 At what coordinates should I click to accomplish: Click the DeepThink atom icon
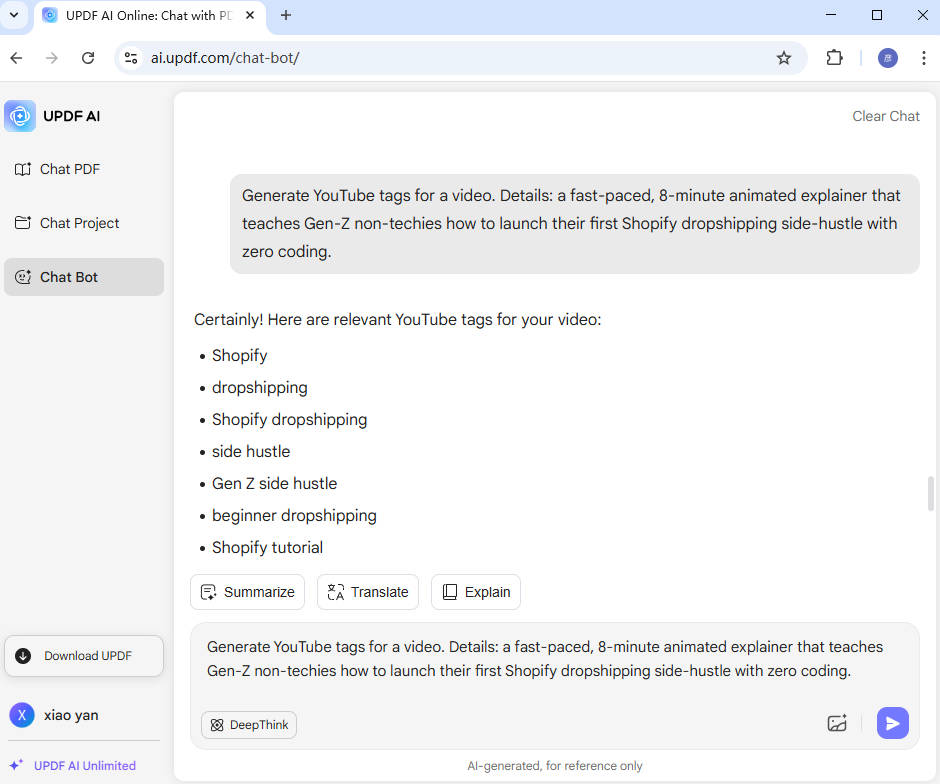click(217, 725)
